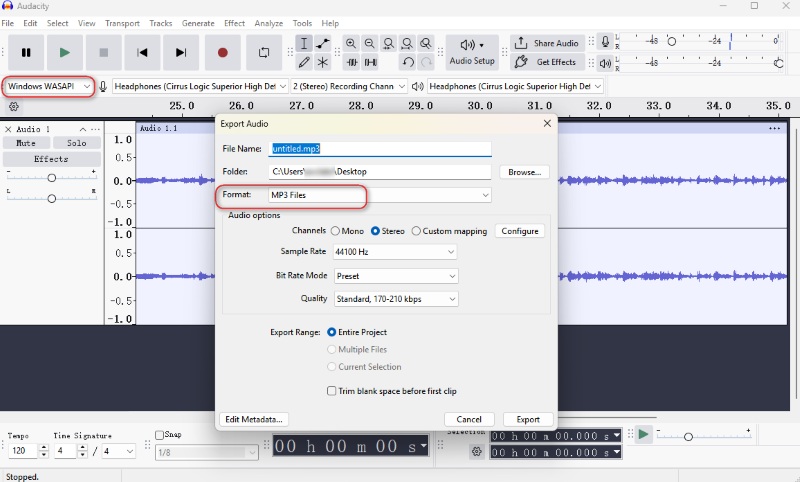
Task: Click the Browse... button
Action: pyautogui.click(x=524, y=172)
